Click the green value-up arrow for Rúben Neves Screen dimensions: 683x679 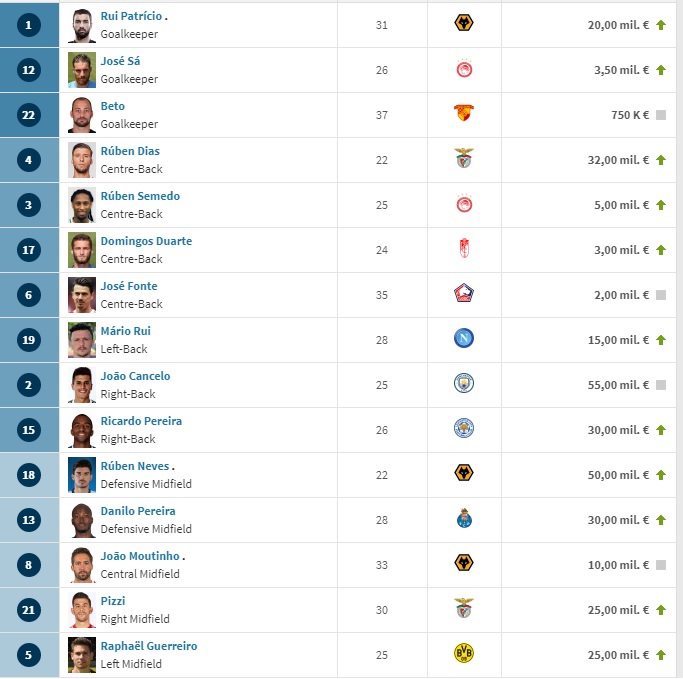[661, 475]
